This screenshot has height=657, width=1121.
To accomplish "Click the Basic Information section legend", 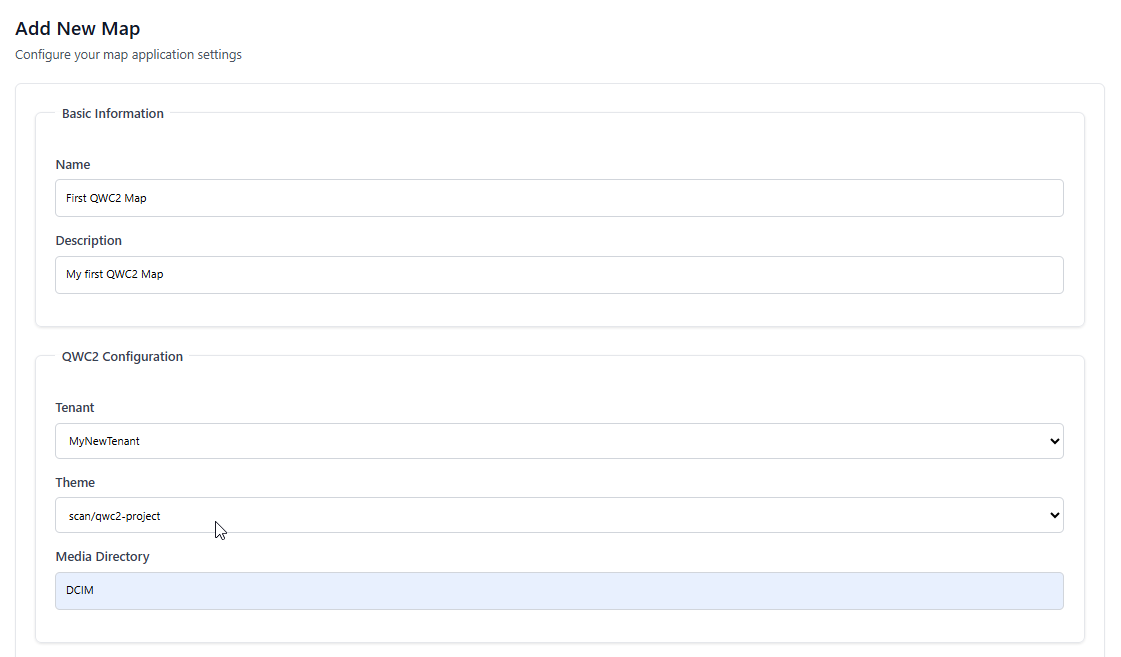I will click(113, 114).
